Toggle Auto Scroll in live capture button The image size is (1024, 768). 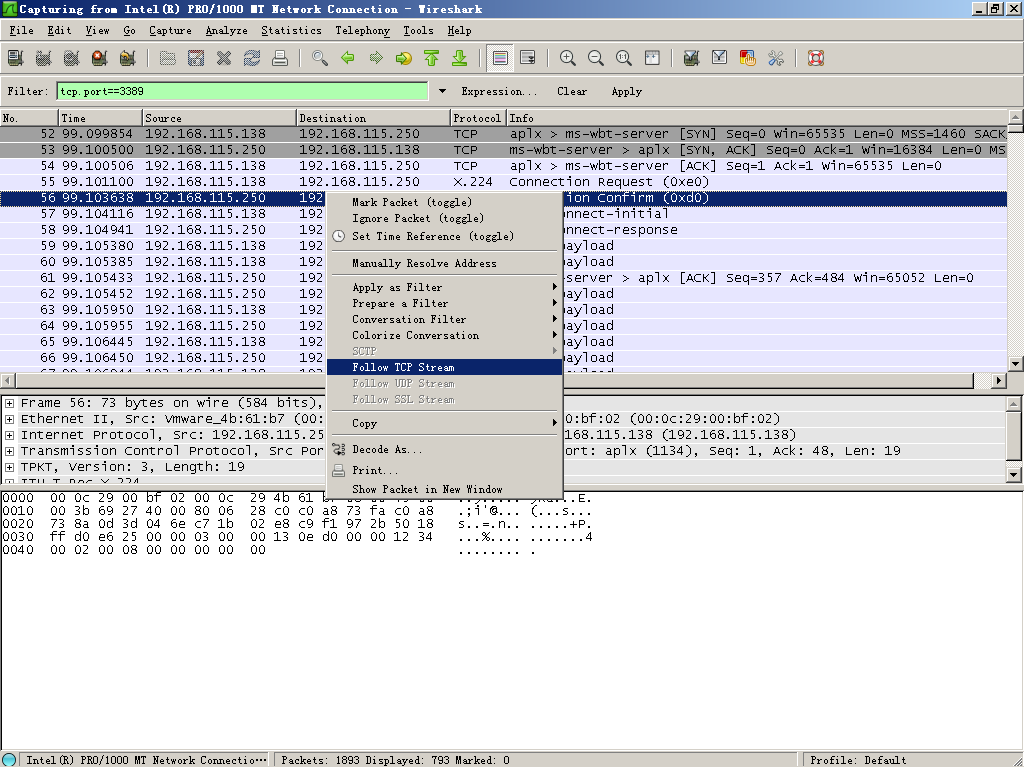pos(528,58)
